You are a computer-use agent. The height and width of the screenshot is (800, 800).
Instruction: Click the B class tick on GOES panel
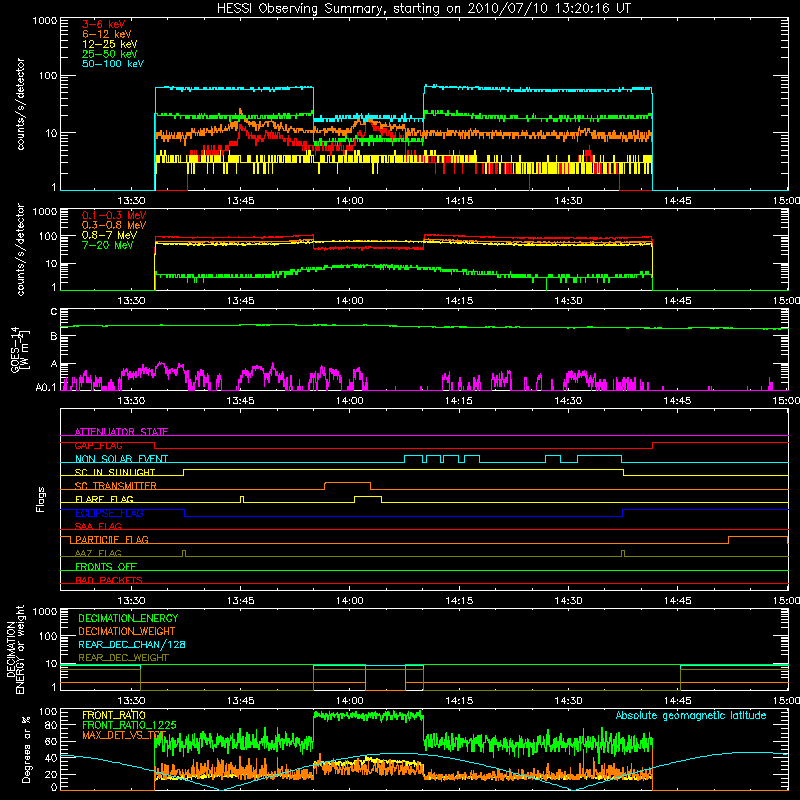pos(54,336)
